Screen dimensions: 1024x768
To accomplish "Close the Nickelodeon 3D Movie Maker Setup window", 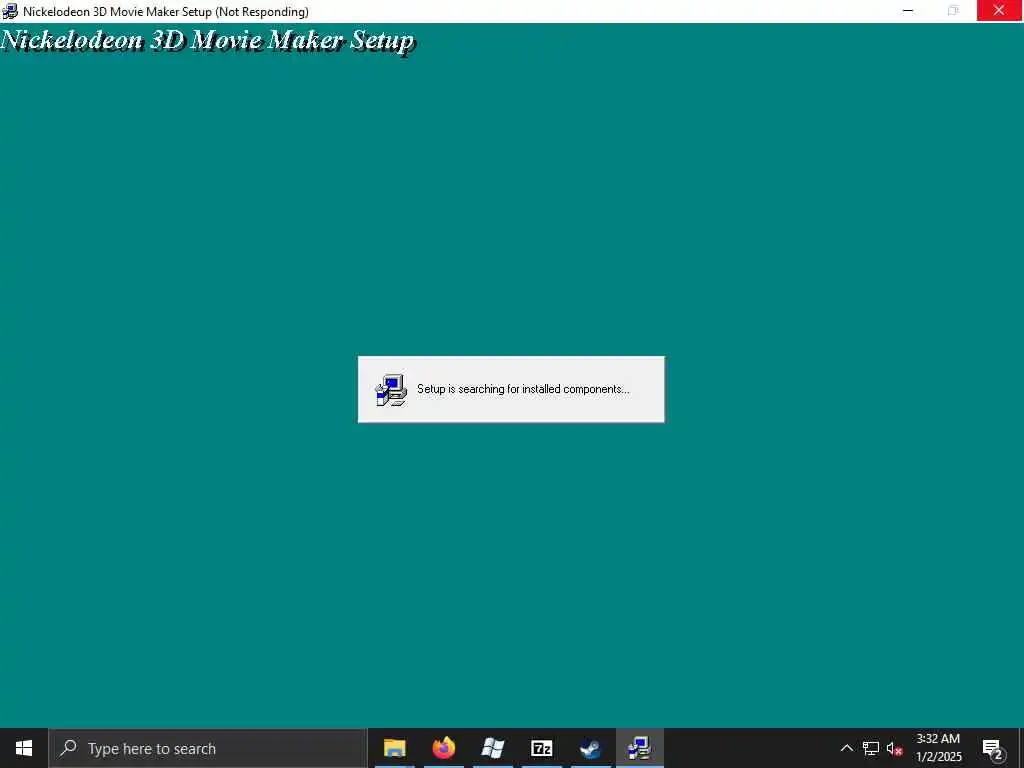I will tap(999, 10).
